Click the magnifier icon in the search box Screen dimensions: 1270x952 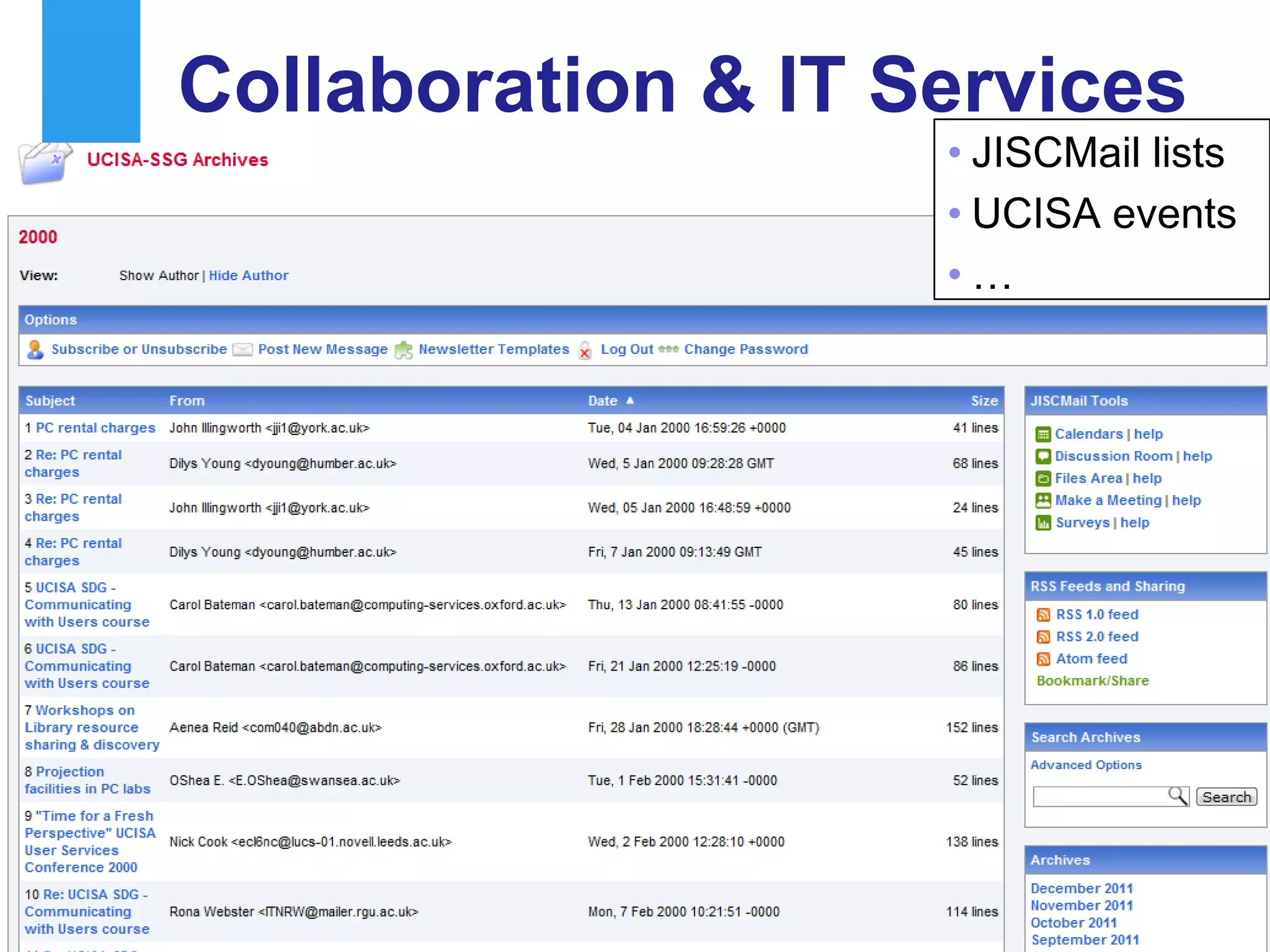coord(1177,796)
